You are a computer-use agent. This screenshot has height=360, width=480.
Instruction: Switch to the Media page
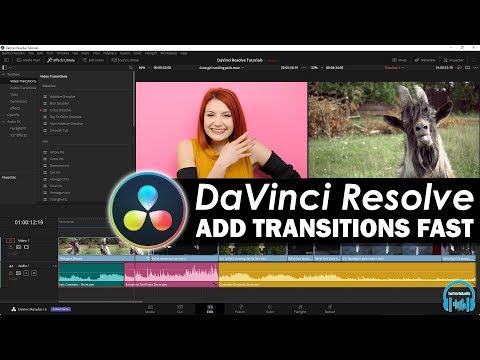pyautogui.click(x=150, y=309)
